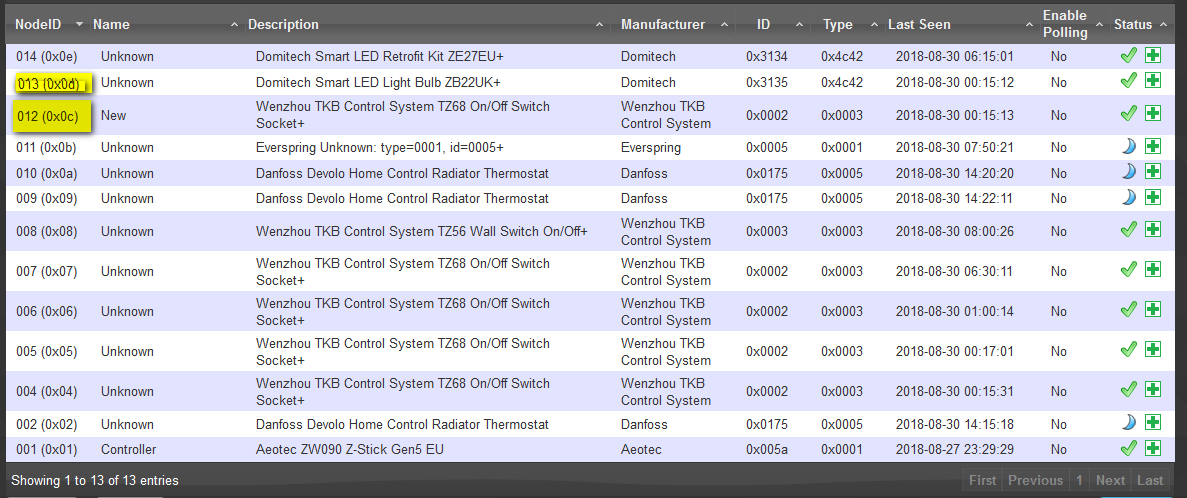The width and height of the screenshot is (1187, 498).
Task: Click green plus icon for node 005
Action: 1152,350
